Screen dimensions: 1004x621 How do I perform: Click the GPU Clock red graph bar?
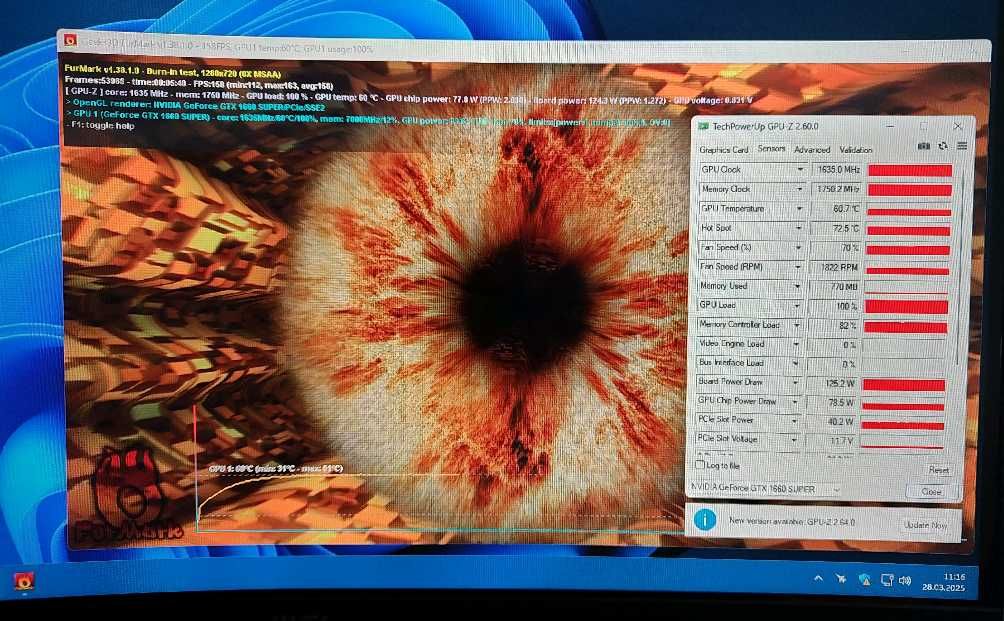point(910,170)
